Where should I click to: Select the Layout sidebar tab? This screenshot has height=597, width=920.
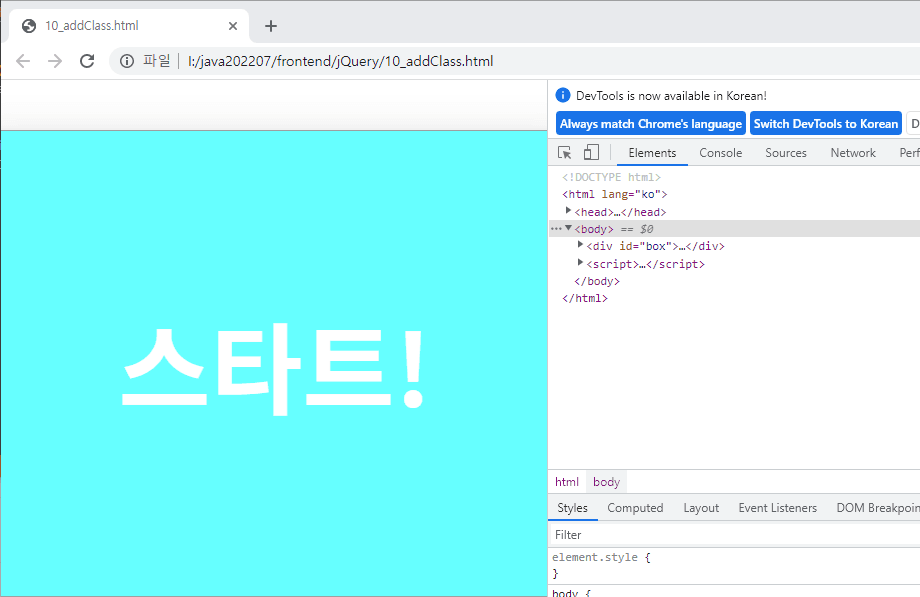[701, 508]
